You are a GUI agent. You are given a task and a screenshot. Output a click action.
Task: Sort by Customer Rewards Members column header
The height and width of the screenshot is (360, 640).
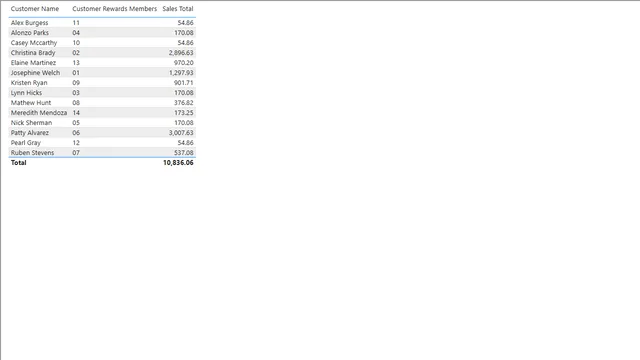click(x=114, y=9)
